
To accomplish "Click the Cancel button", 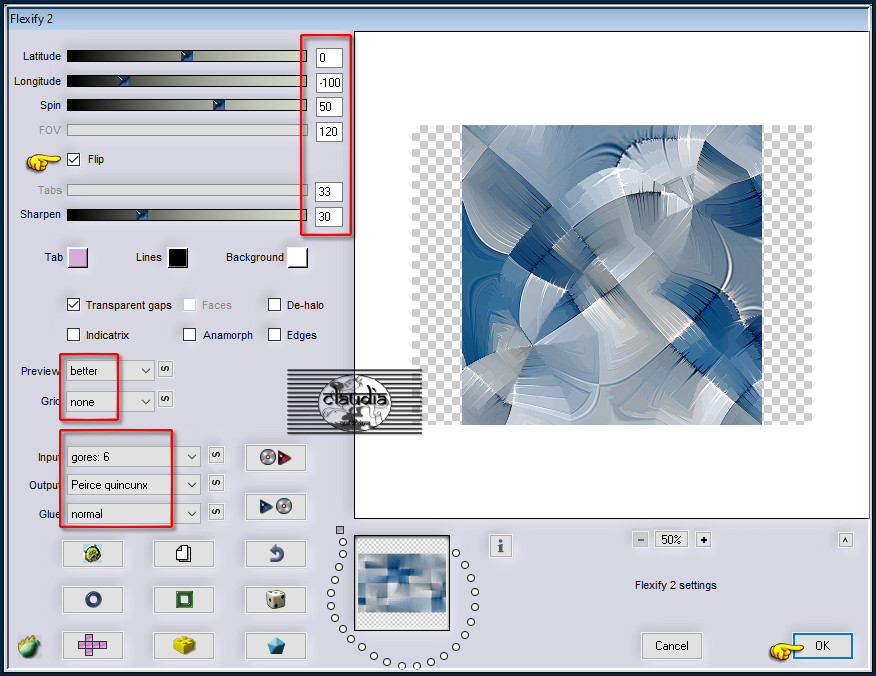I will coord(672,646).
